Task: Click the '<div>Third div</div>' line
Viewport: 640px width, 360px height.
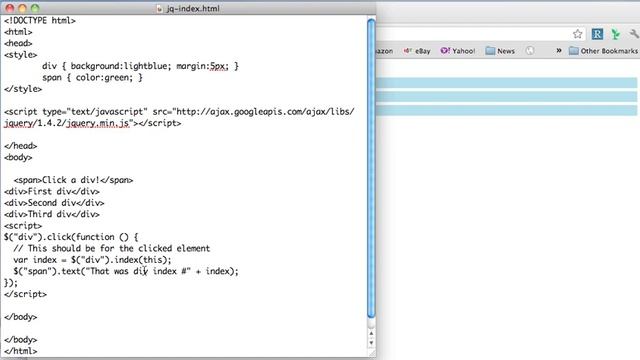Action: pyautogui.click(x=52, y=214)
